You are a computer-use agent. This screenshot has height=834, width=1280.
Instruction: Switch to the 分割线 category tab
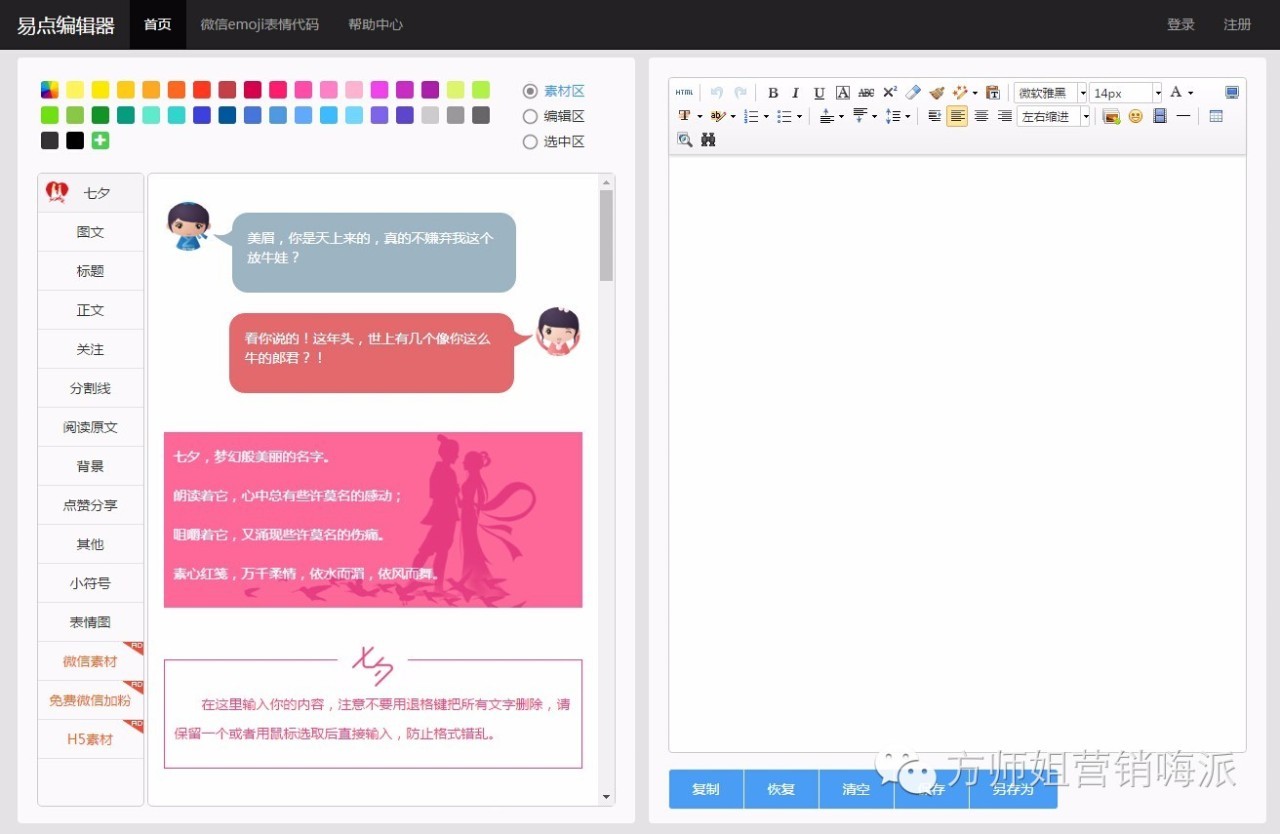(90, 388)
